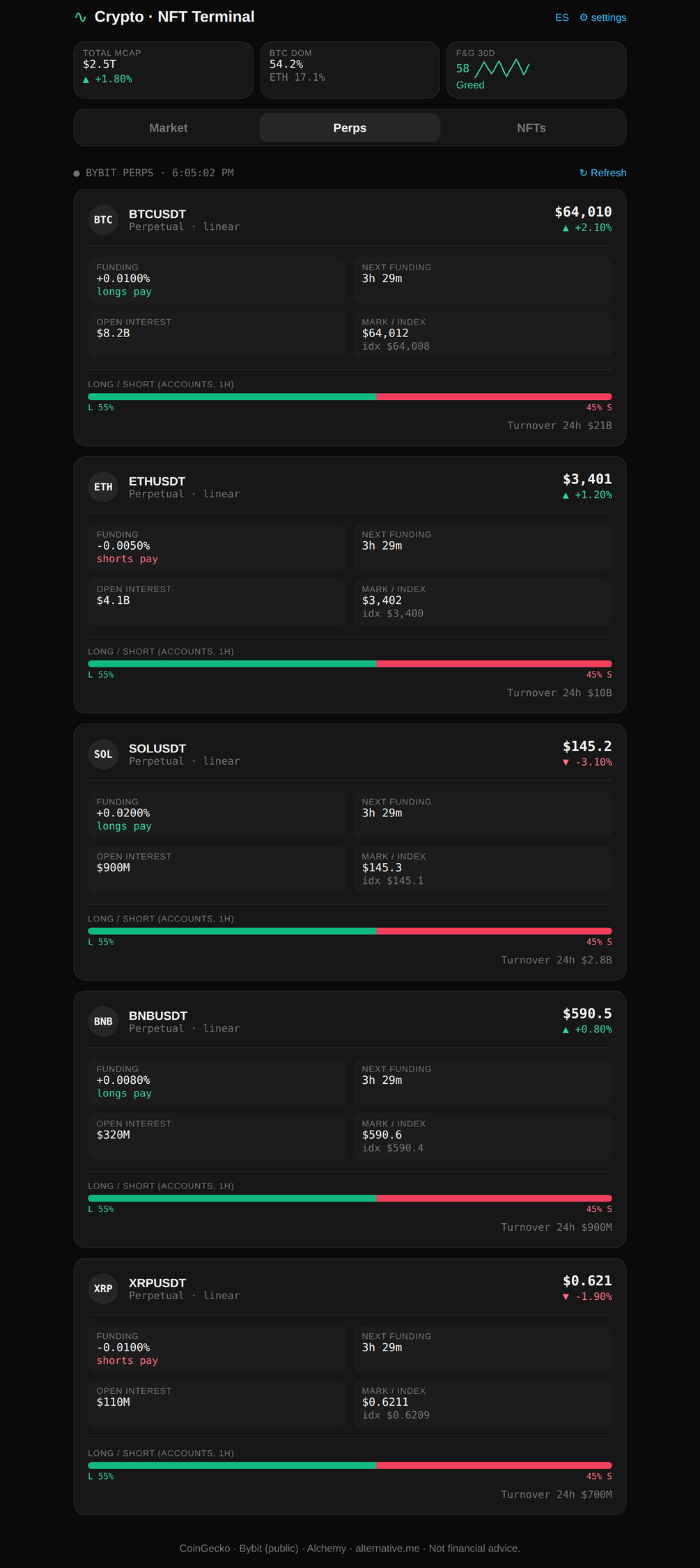Refresh the Bybit perps data
The height and width of the screenshot is (1568, 700).
pos(602,173)
